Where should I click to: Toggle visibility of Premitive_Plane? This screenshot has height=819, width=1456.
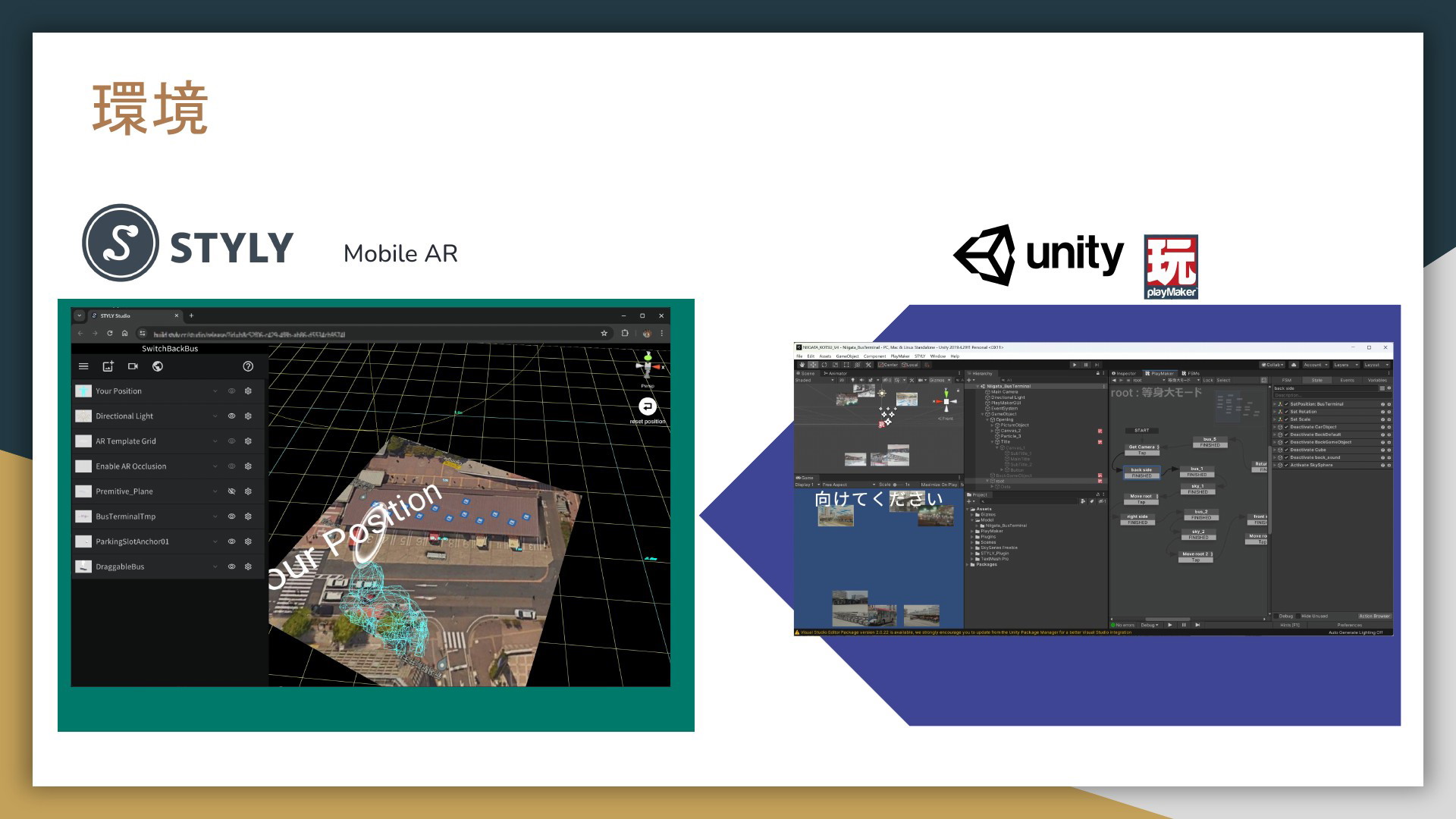point(232,491)
